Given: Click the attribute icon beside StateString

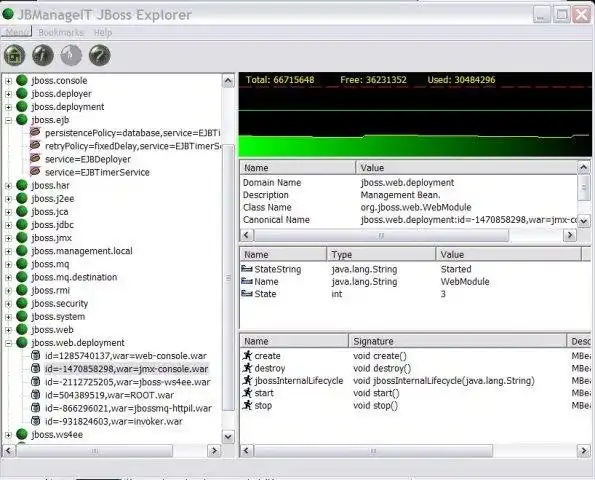Looking at the screenshot, I should click(x=247, y=269).
